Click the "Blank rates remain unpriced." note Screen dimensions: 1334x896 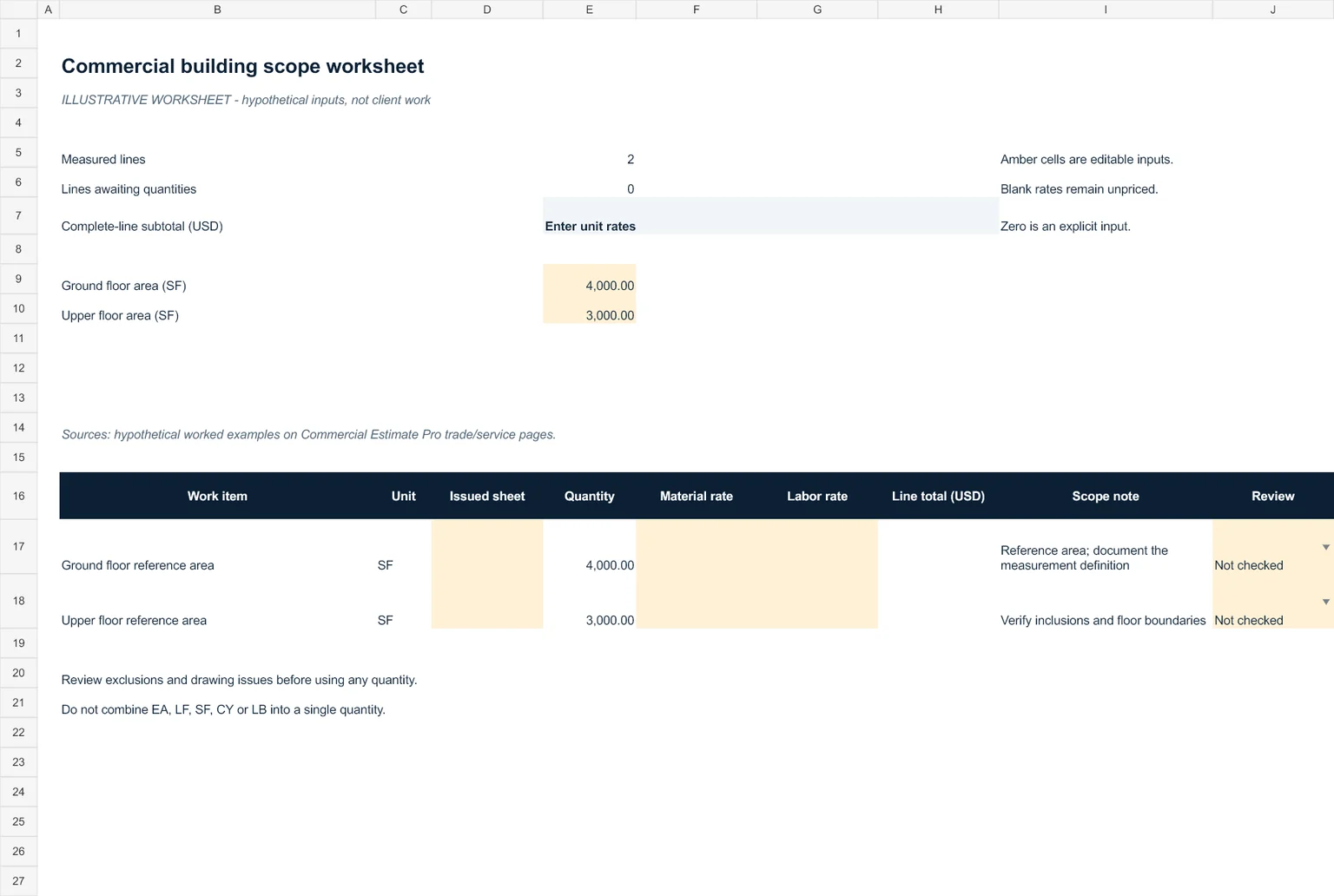click(1080, 189)
